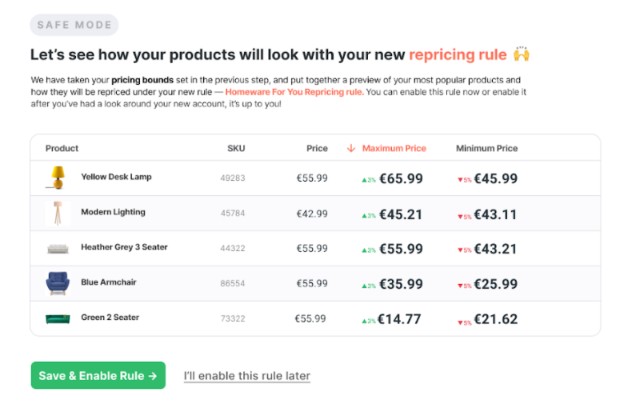Select the Heather Grey 3 Seater sofa image
The width and height of the screenshot is (620, 404).
pos(58,249)
